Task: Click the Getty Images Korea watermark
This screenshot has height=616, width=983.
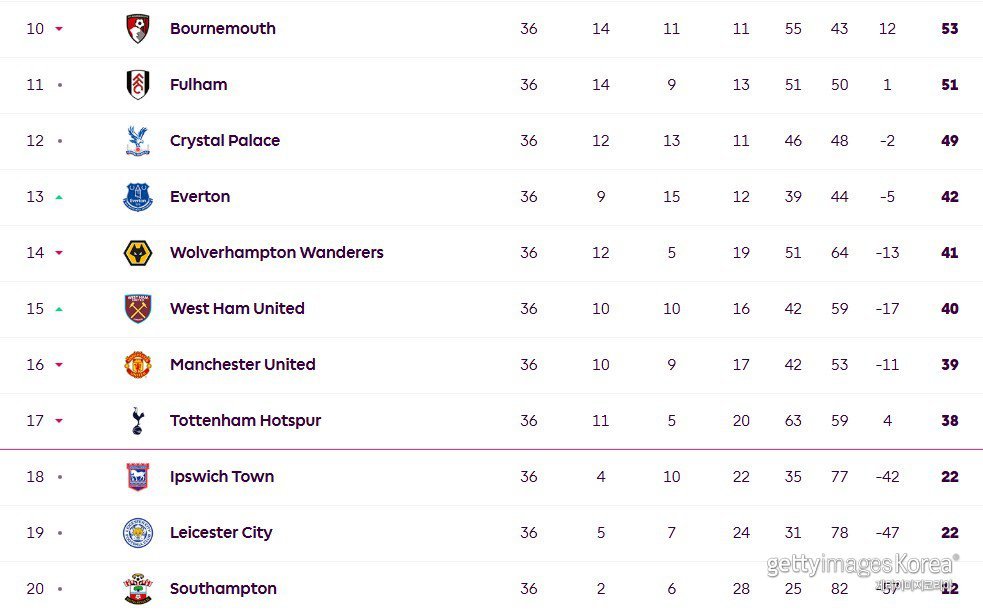Action: (x=862, y=566)
